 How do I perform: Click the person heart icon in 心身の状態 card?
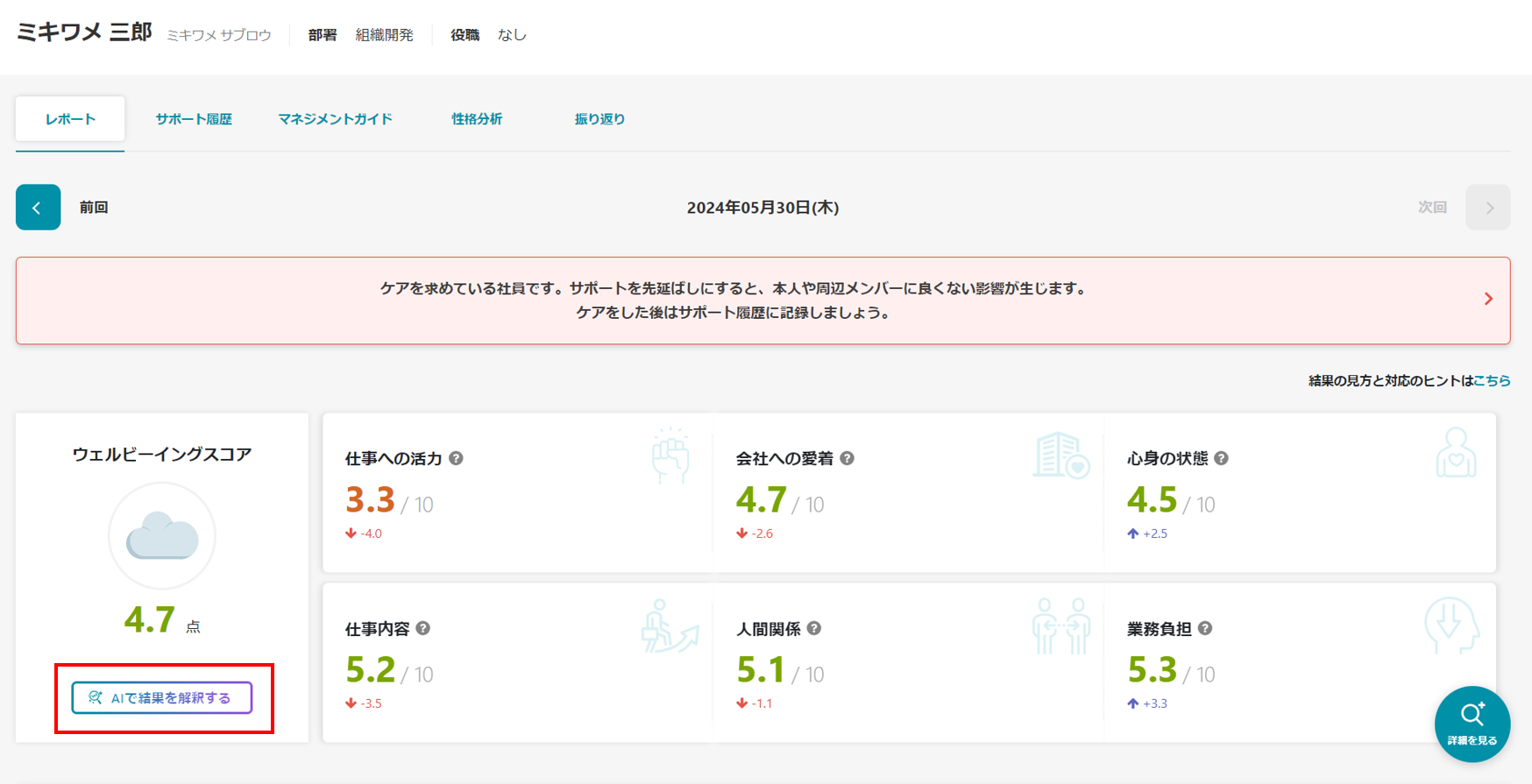click(1456, 453)
